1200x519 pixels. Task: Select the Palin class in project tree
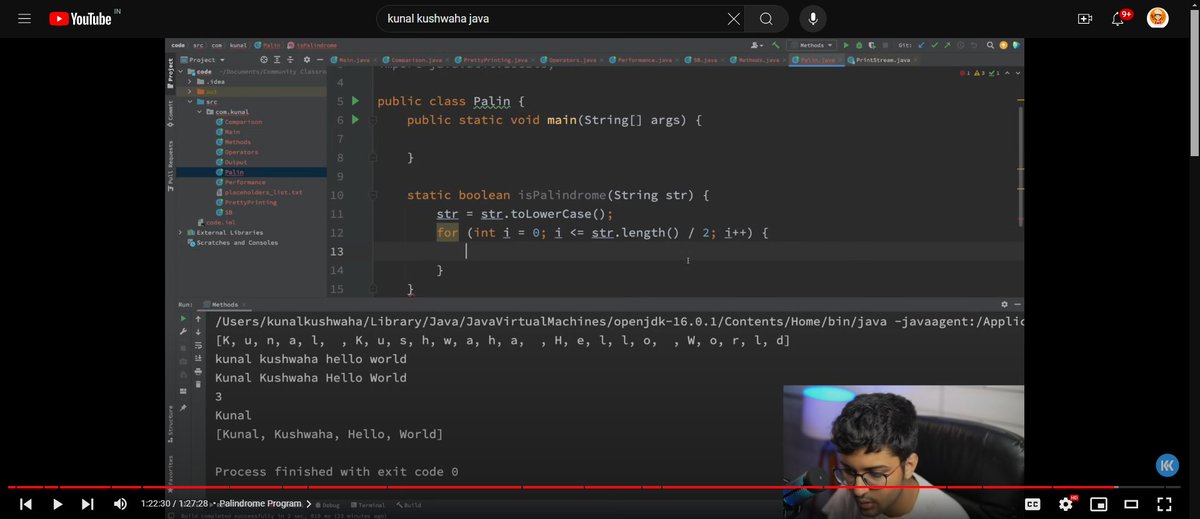pos(231,172)
